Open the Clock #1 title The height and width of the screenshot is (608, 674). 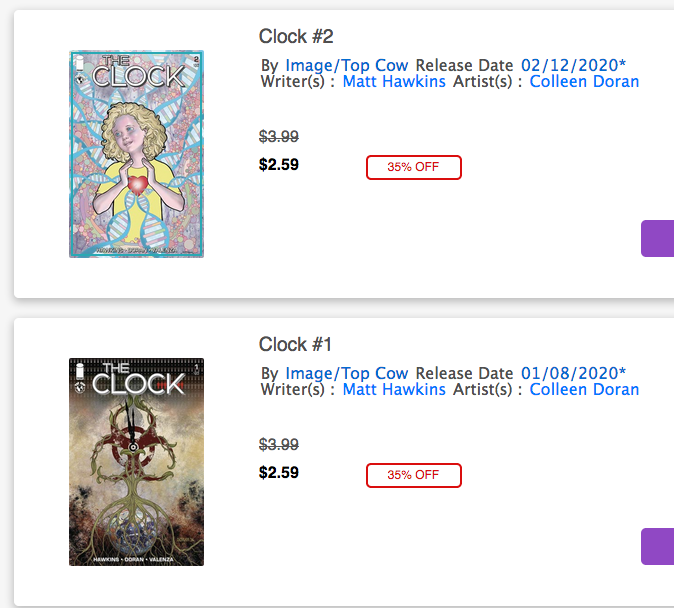pyautogui.click(x=295, y=345)
